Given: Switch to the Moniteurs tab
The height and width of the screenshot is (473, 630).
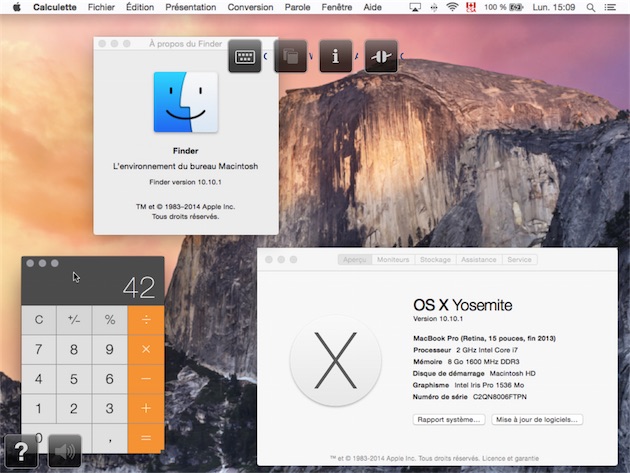Looking at the screenshot, I should tap(393, 260).
